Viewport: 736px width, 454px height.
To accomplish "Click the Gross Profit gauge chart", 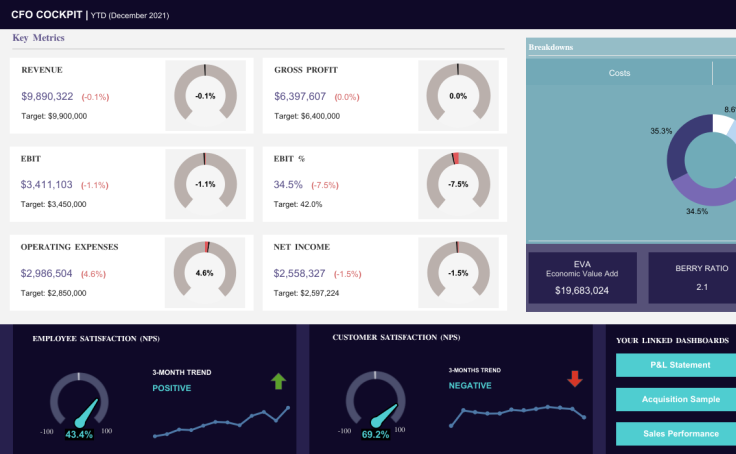I will pyautogui.click(x=458, y=95).
